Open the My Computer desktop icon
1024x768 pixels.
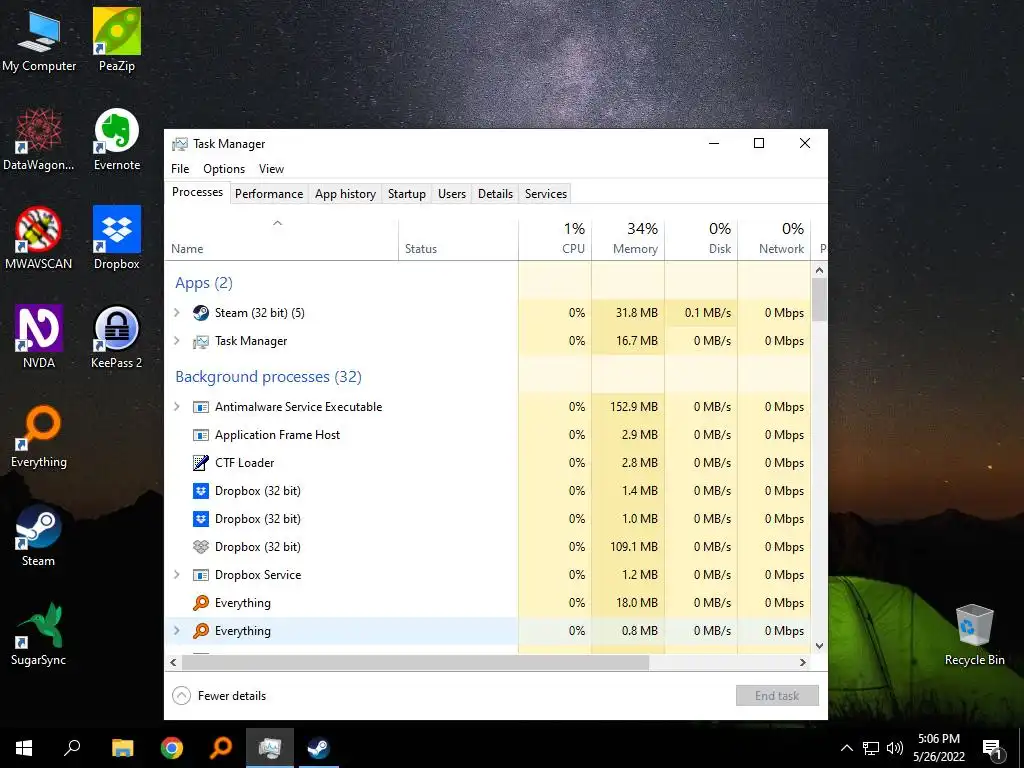[x=39, y=40]
